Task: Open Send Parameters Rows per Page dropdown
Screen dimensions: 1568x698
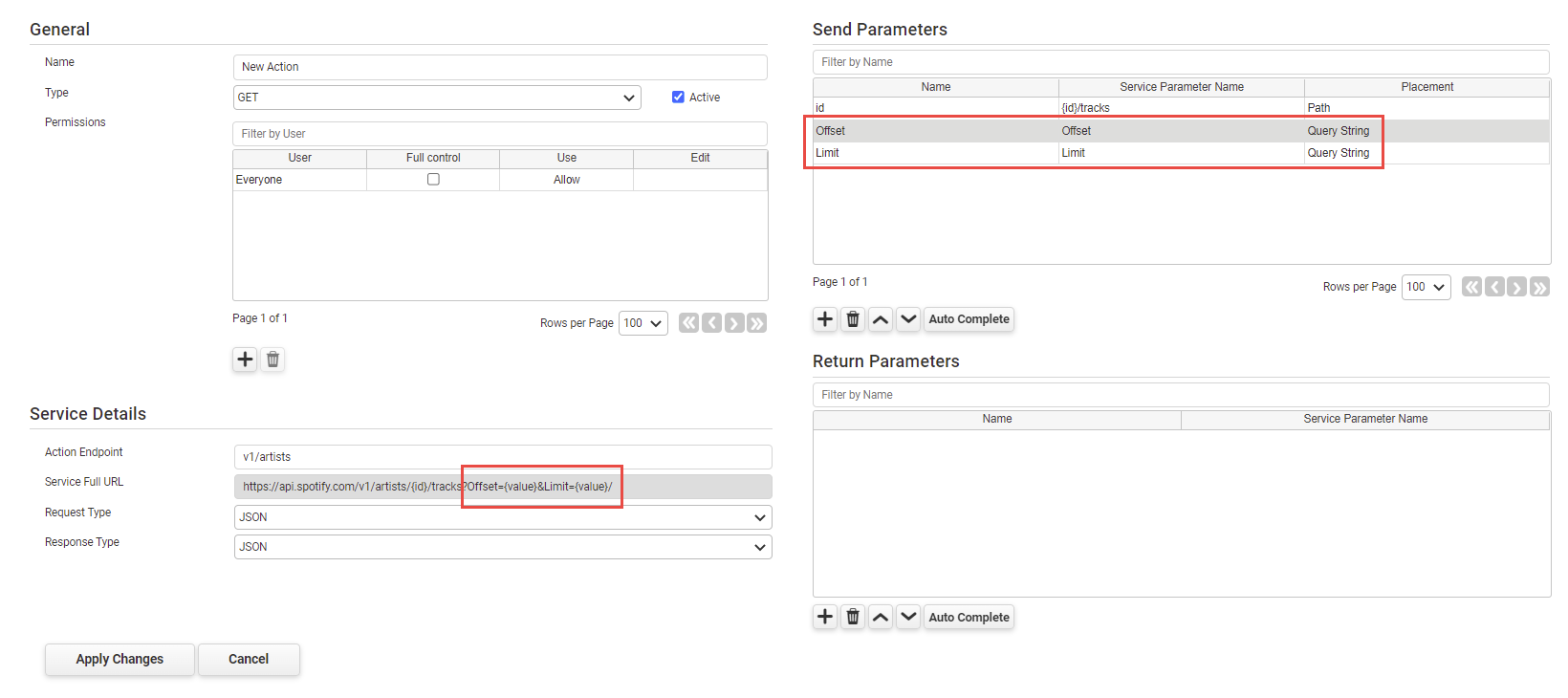Action: (1426, 287)
